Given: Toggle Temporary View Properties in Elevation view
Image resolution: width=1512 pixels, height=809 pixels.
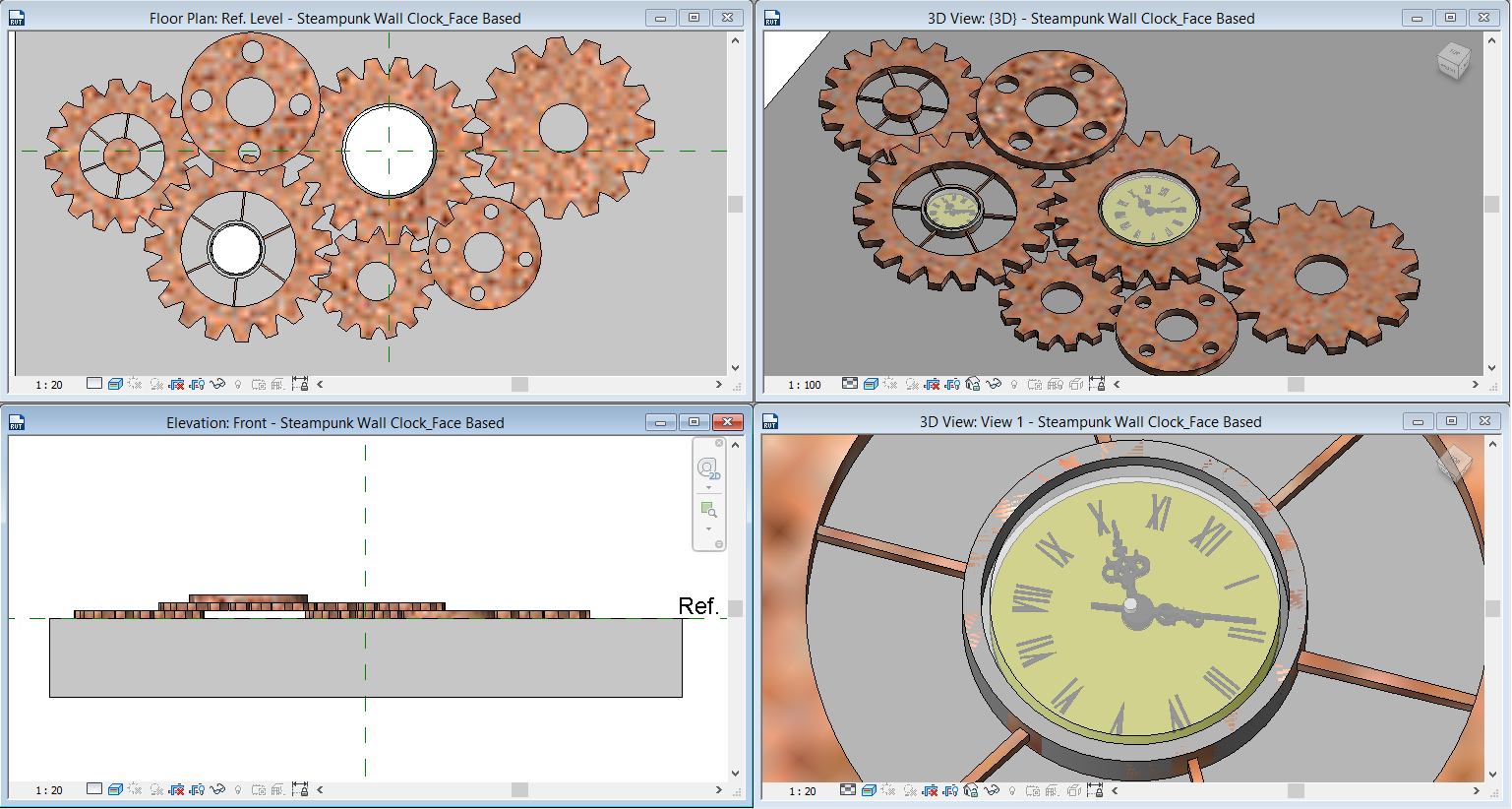Looking at the screenshot, I should coord(260,789).
